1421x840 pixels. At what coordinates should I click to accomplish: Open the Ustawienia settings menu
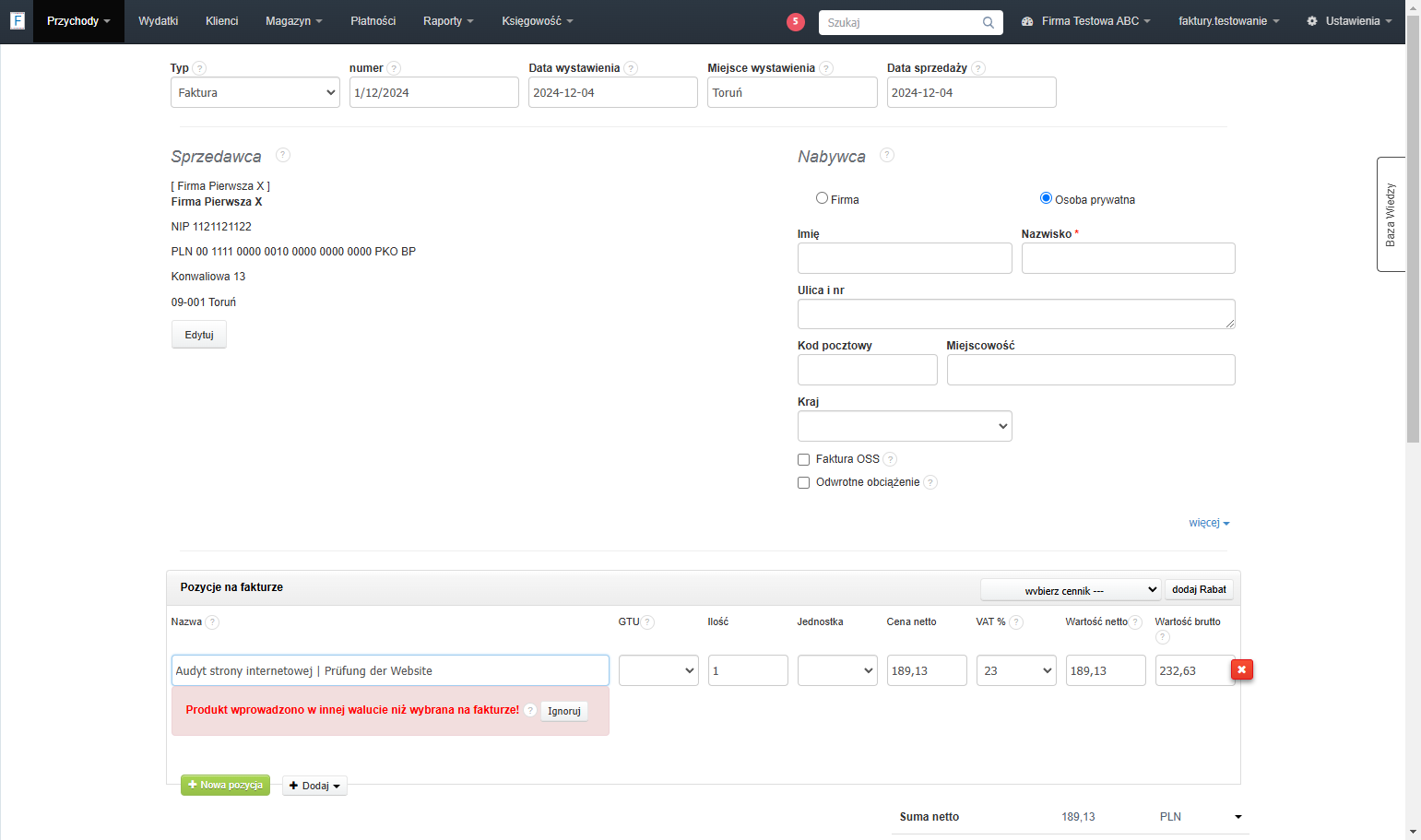[1349, 21]
